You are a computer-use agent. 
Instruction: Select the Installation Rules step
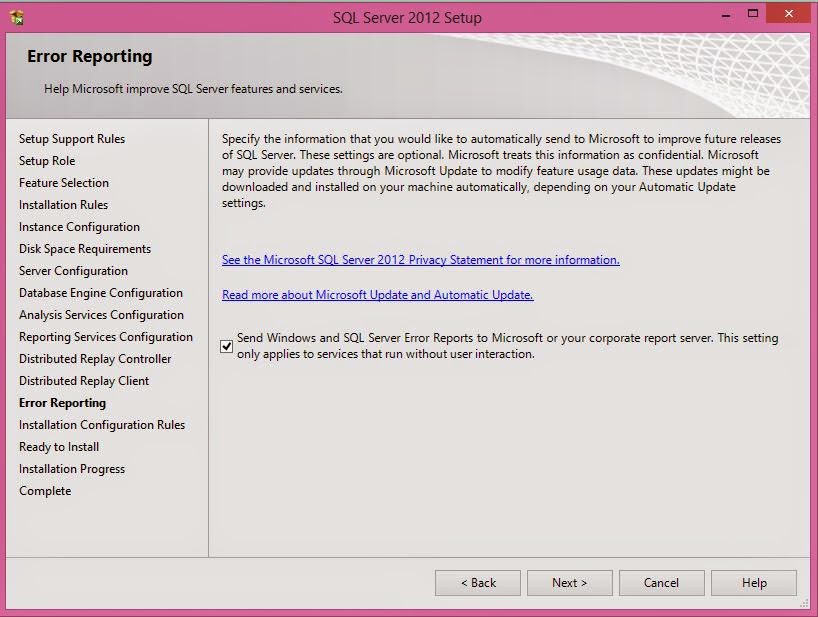(x=63, y=204)
